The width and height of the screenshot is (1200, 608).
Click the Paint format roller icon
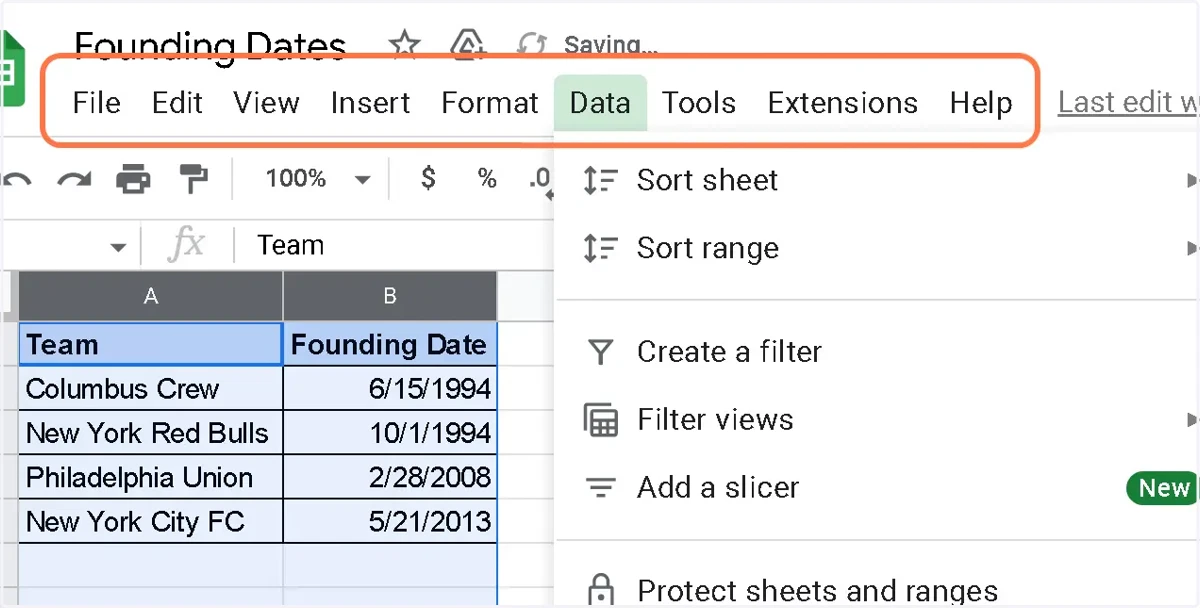[193, 180]
